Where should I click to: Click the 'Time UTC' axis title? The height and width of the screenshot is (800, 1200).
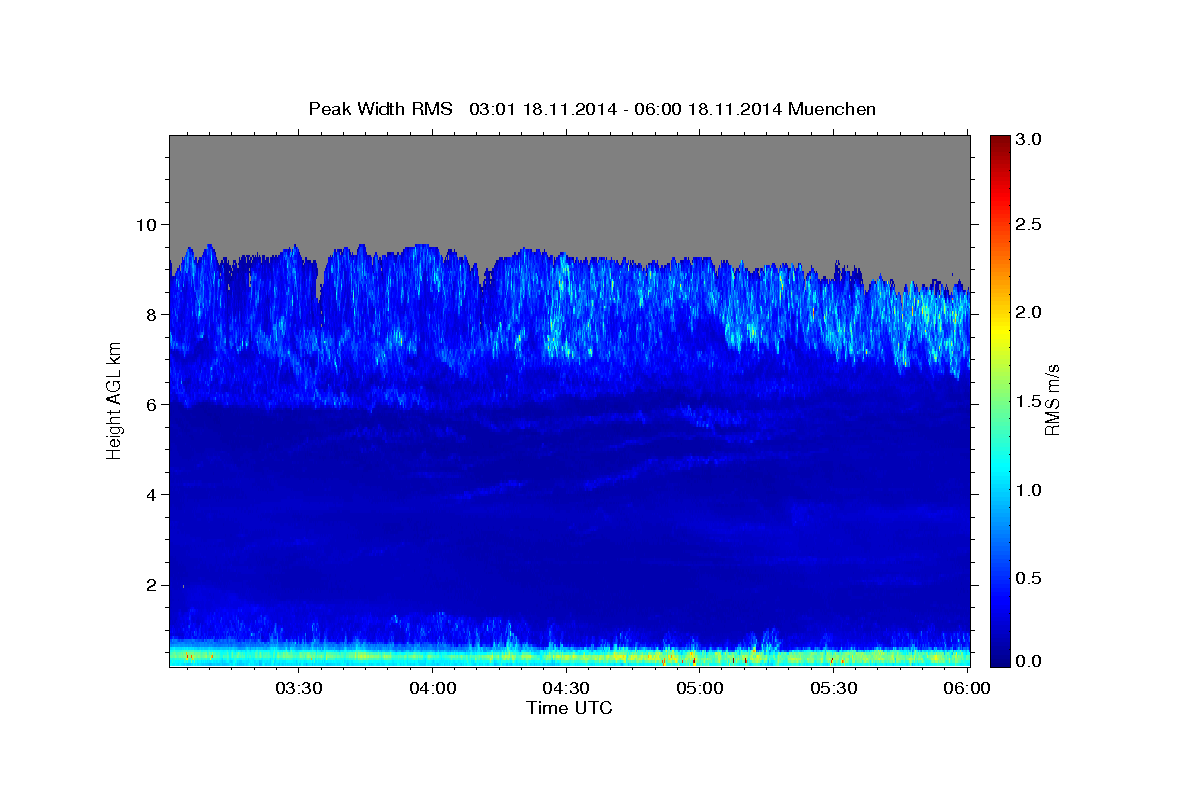tap(569, 708)
